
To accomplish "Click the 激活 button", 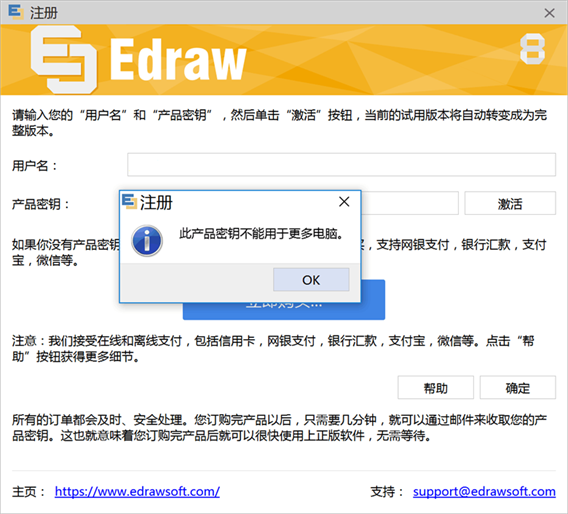I will tap(510, 203).
